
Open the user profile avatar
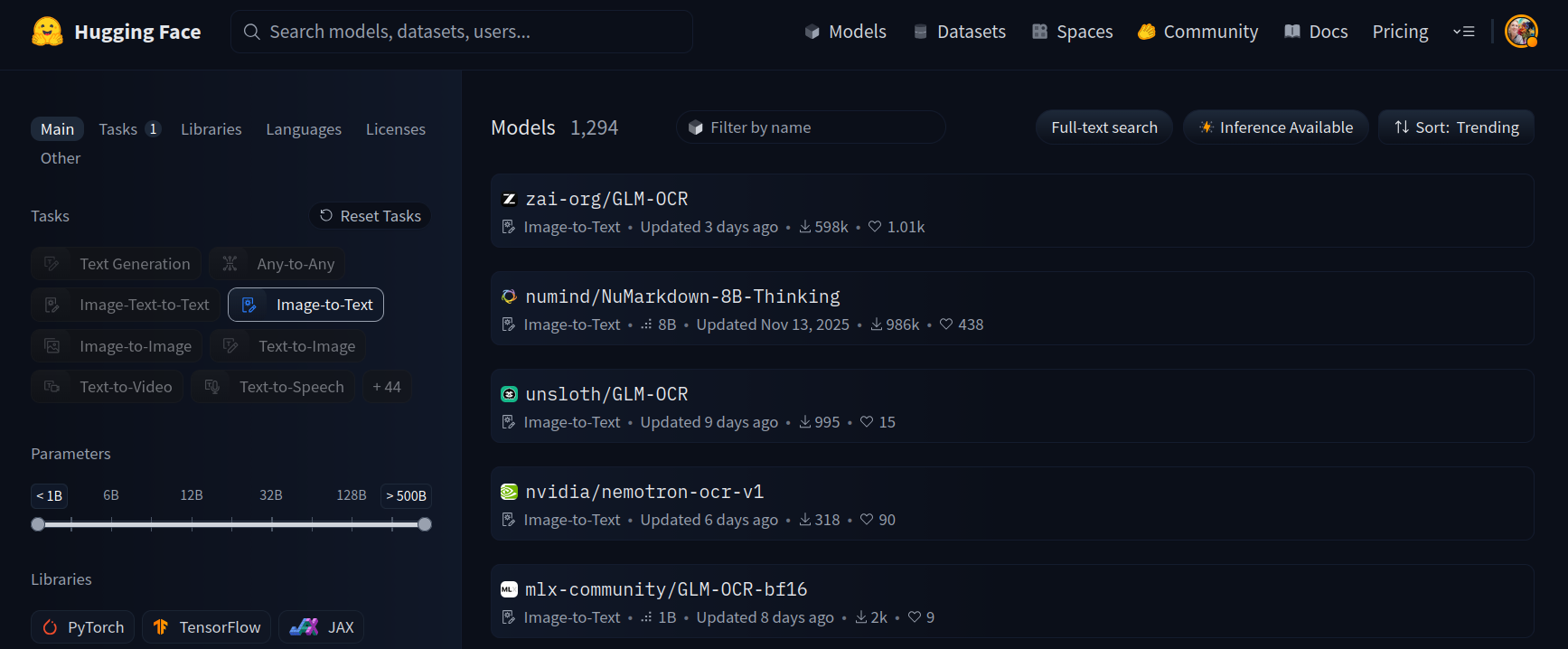pyautogui.click(x=1521, y=32)
